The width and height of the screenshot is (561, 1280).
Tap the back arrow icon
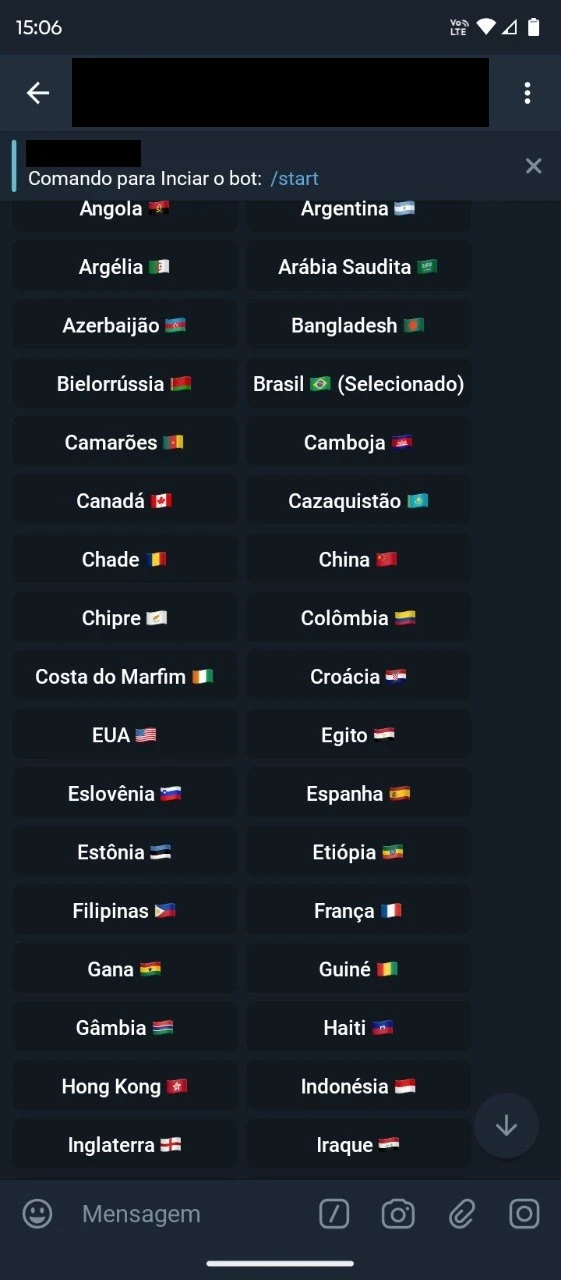(x=38, y=93)
